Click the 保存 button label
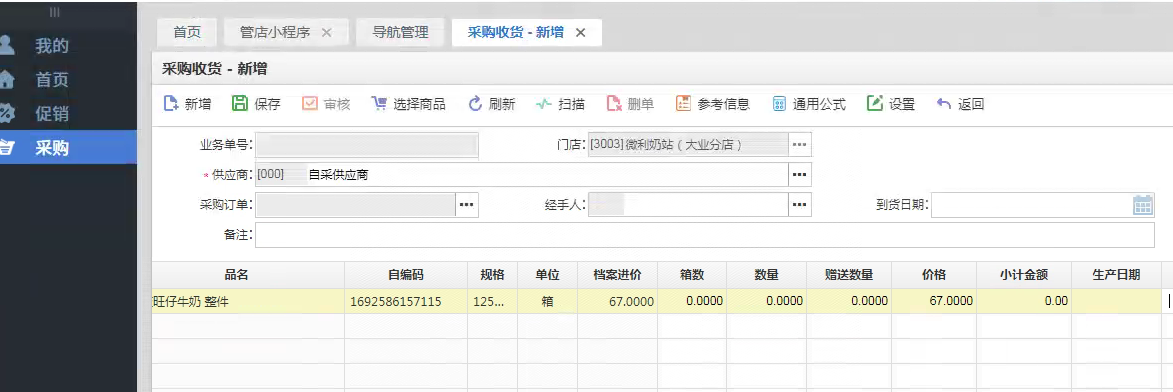 pos(268,105)
